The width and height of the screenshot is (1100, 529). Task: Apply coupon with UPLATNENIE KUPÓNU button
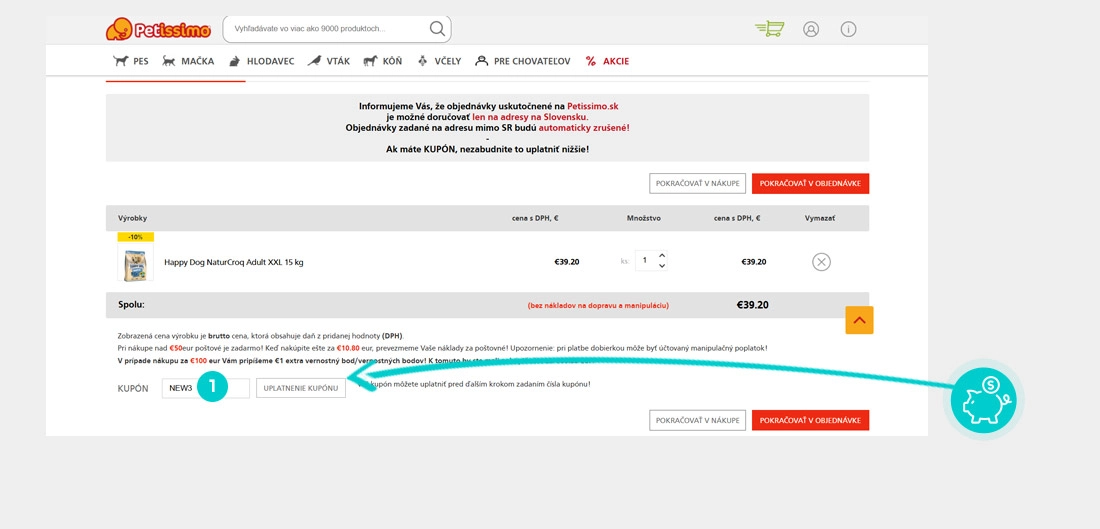pyautogui.click(x=301, y=388)
